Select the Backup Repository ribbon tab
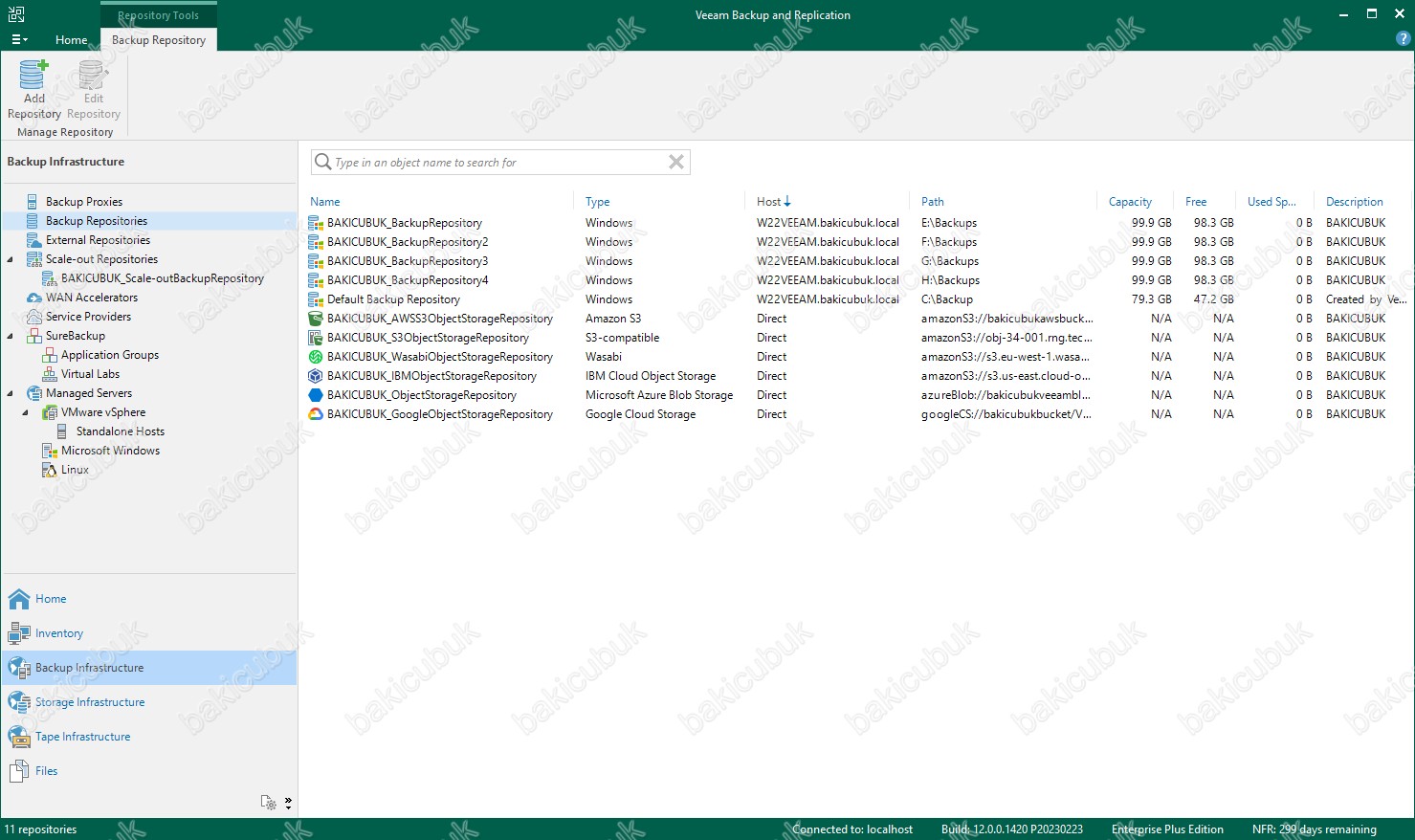The height and width of the screenshot is (840, 1415). point(159,39)
